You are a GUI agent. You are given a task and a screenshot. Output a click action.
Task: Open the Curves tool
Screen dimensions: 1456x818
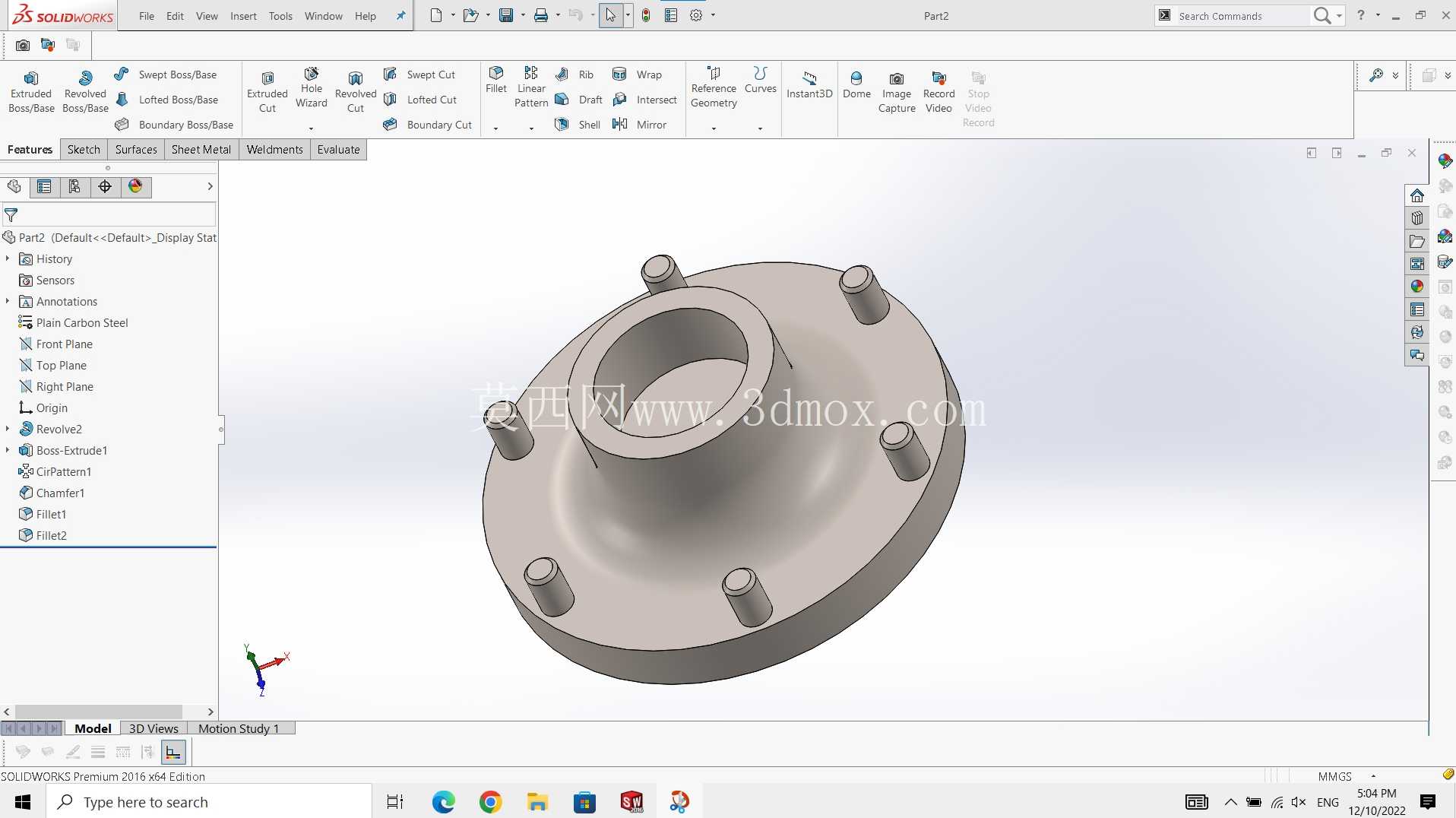click(761, 80)
